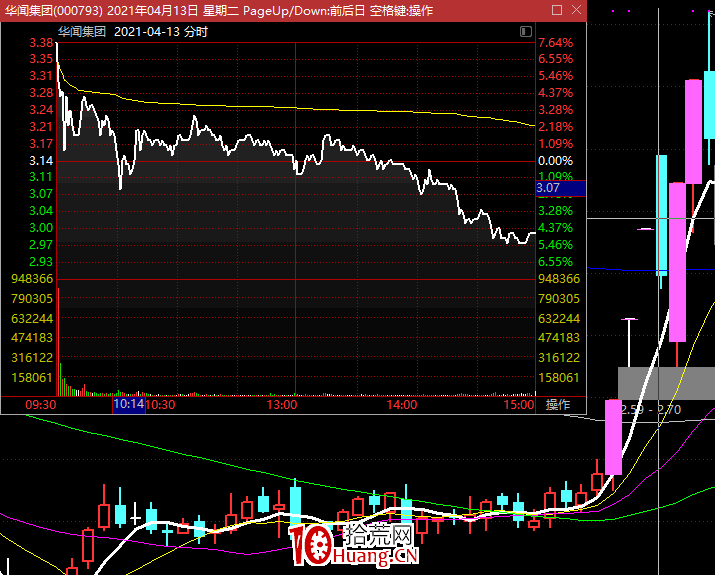Click the yellow average price line
This screenshot has height=575, width=715.
296,109
